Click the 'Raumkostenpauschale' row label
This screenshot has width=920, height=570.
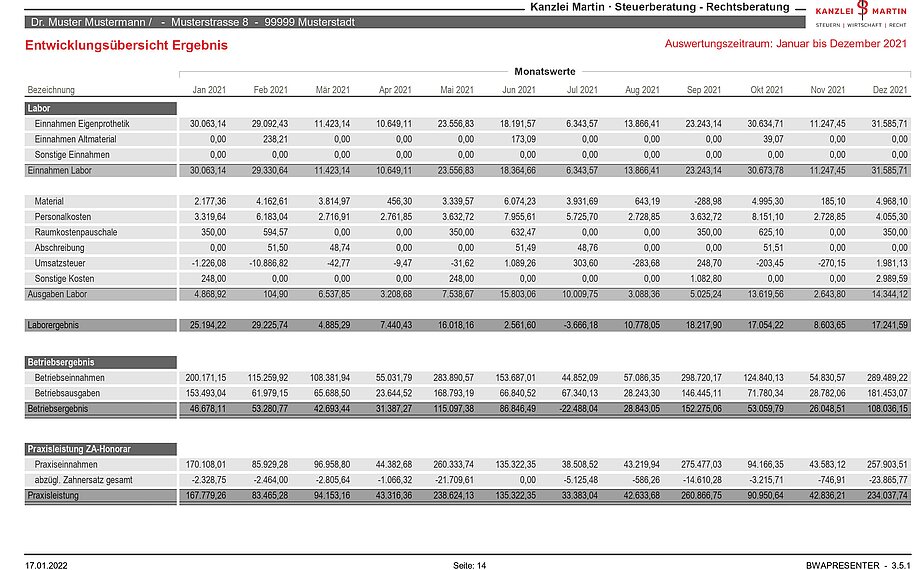pyautogui.click(x=76, y=232)
